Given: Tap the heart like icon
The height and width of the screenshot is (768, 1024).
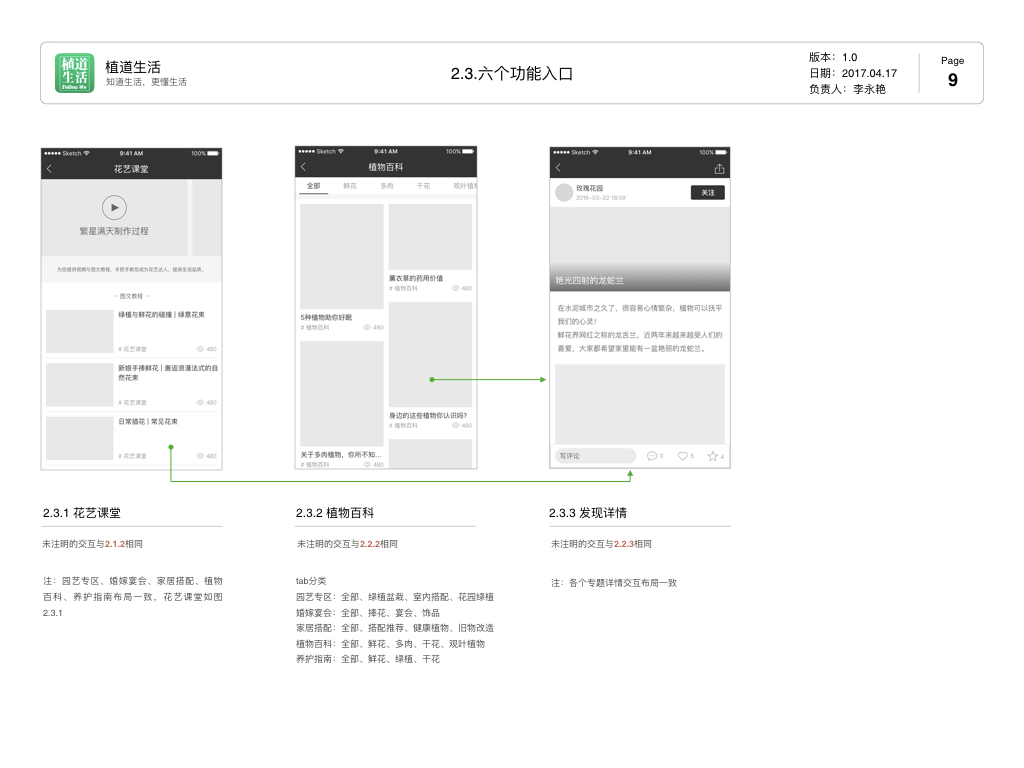Looking at the screenshot, I should 682,456.
